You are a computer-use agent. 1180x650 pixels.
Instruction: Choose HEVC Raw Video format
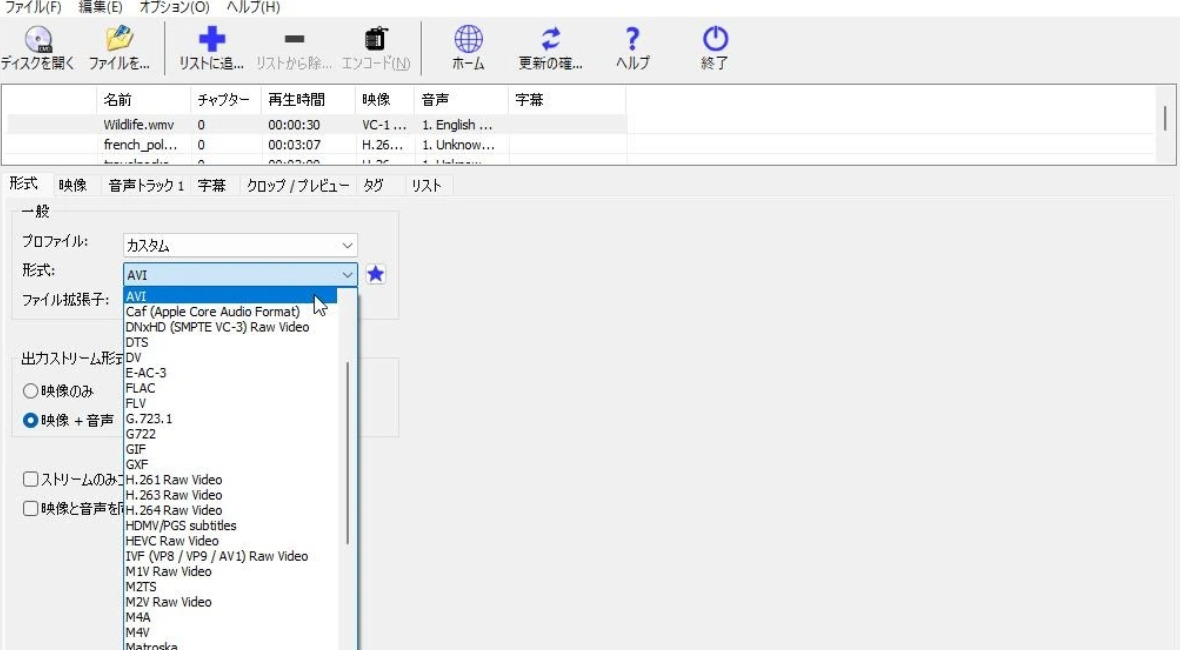(230, 540)
